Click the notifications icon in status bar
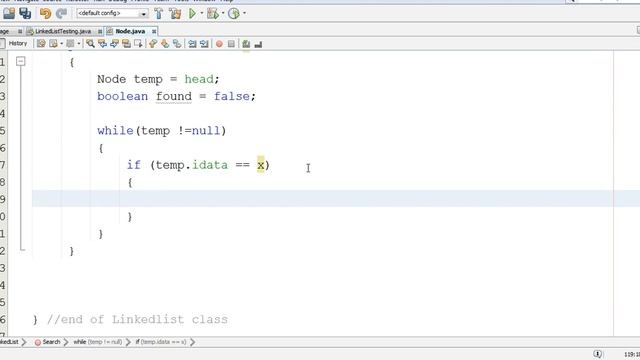The image size is (640, 360). coord(598,354)
